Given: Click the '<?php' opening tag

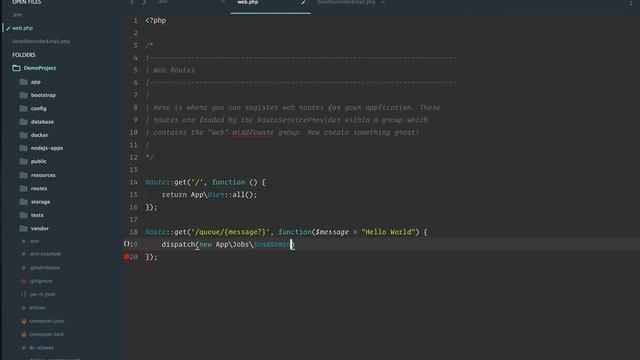Looking at the screenshot, I should (156, 20).
